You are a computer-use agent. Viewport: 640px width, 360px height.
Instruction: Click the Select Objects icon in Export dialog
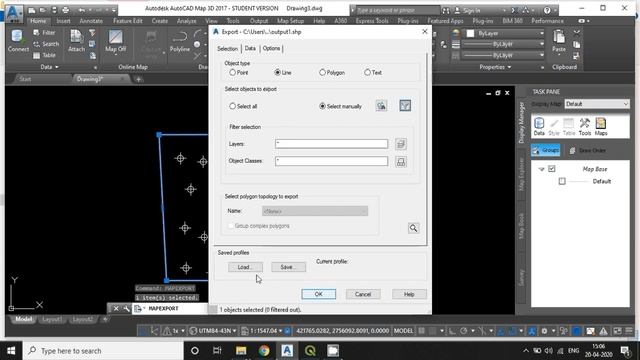coord(381,106)
